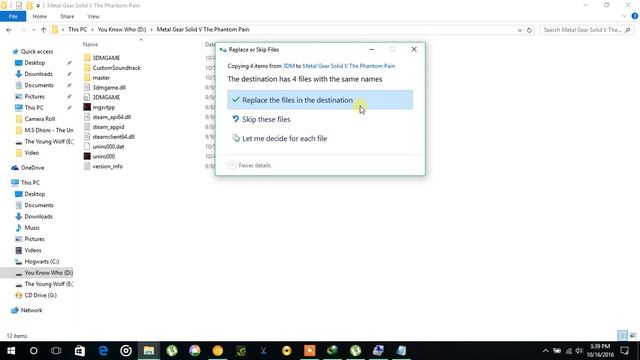Open Hogwarts (C:) drive

pyautogui.click(x=42, y=261)
